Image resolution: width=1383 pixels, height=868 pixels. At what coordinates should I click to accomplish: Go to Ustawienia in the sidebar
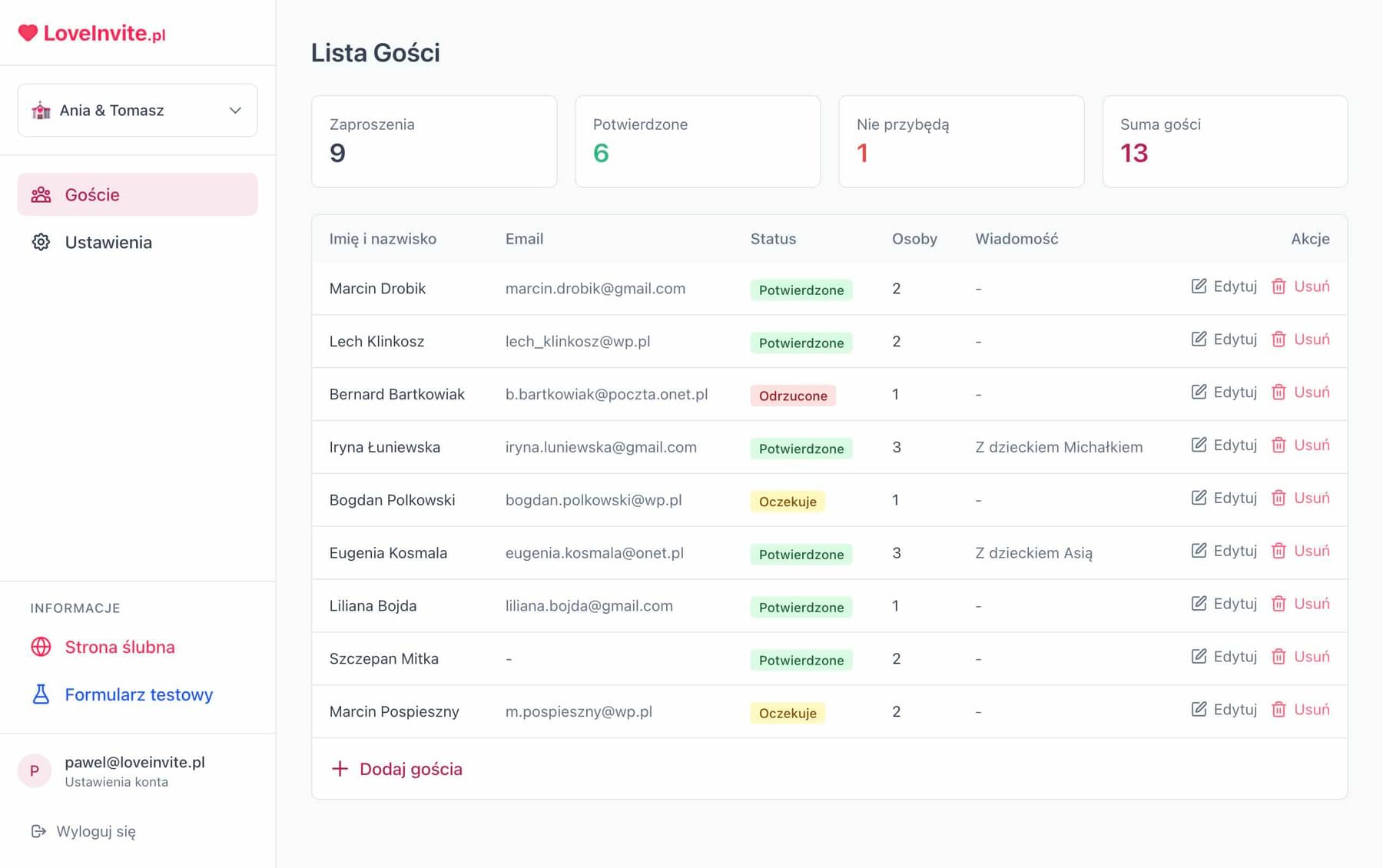pos(108,243)
